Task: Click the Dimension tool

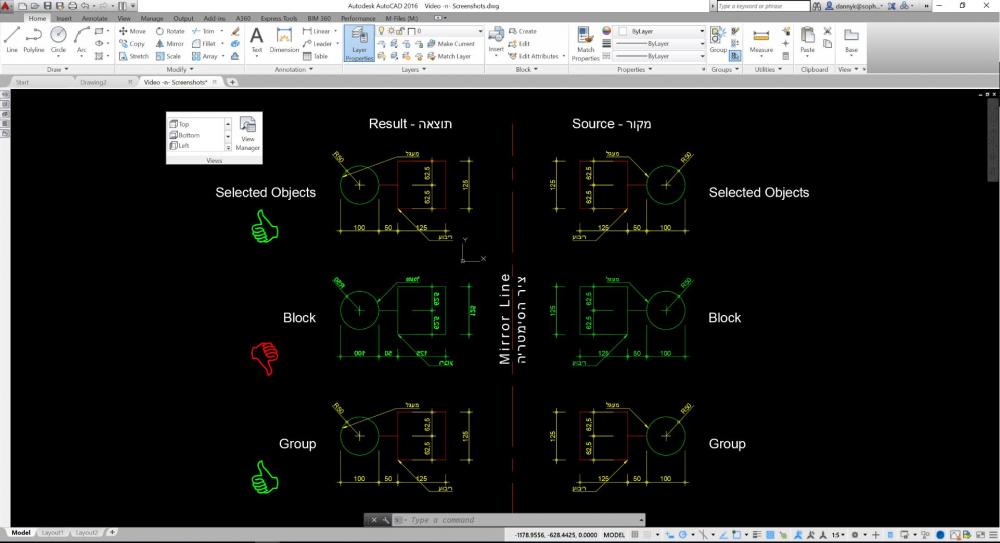Action: tap(284, 40)
